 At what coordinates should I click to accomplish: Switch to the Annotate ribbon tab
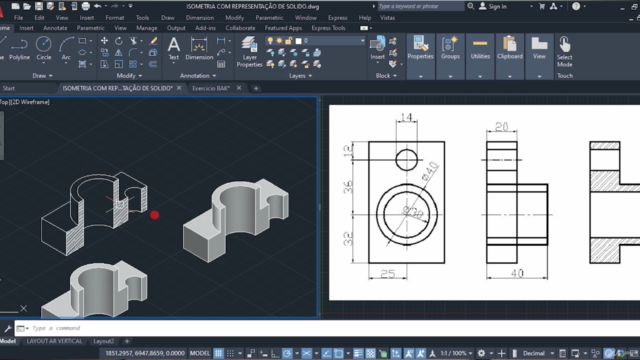click(55, 28)
